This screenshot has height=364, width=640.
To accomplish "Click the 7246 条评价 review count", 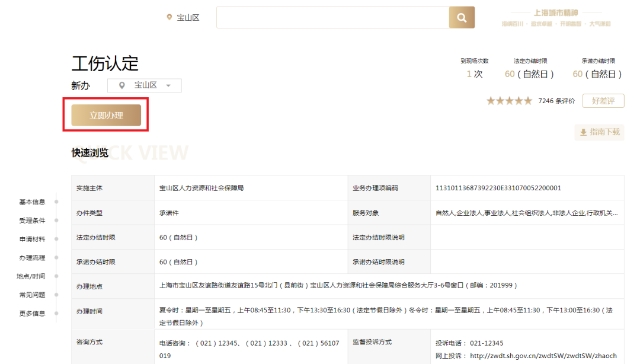I will click(x=556, y=101).
